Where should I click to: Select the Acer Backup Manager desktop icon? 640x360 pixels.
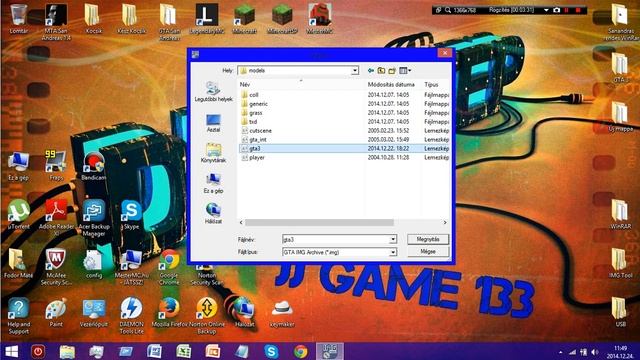click(94, 217)
